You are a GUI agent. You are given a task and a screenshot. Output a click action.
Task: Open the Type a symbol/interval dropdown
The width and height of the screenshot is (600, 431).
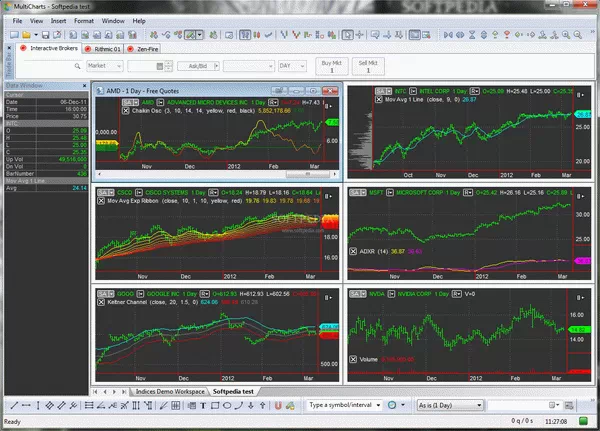(x=378, y=405)
